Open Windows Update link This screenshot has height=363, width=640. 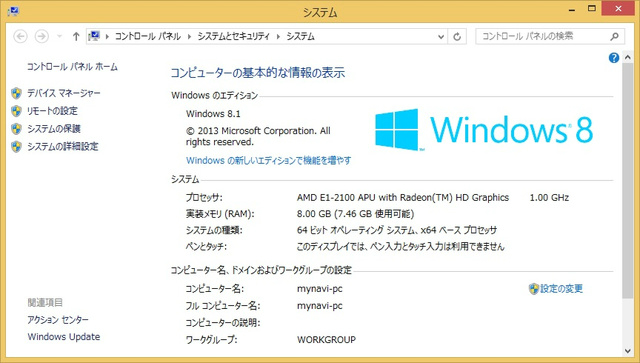coord(64,337)
